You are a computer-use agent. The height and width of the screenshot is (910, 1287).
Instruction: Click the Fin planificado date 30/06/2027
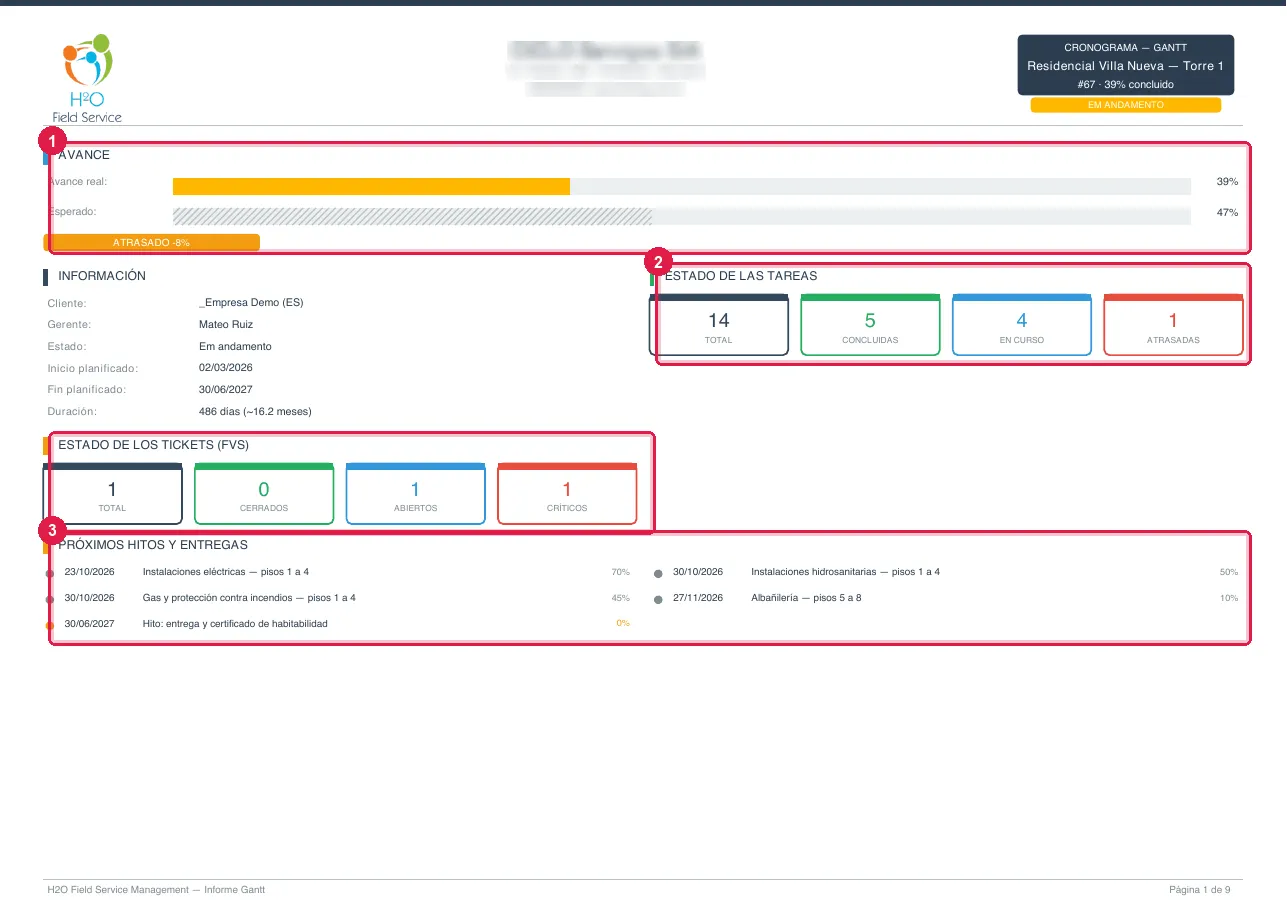pos(226,390)
